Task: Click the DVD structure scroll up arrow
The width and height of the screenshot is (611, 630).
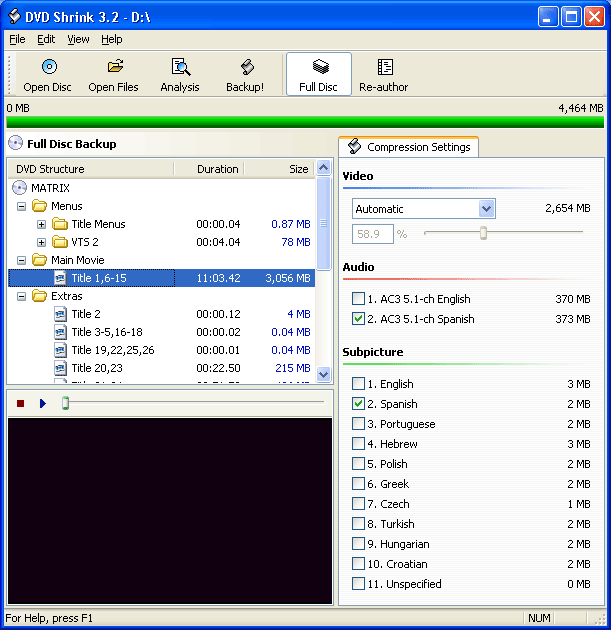Action: point(323,167)
